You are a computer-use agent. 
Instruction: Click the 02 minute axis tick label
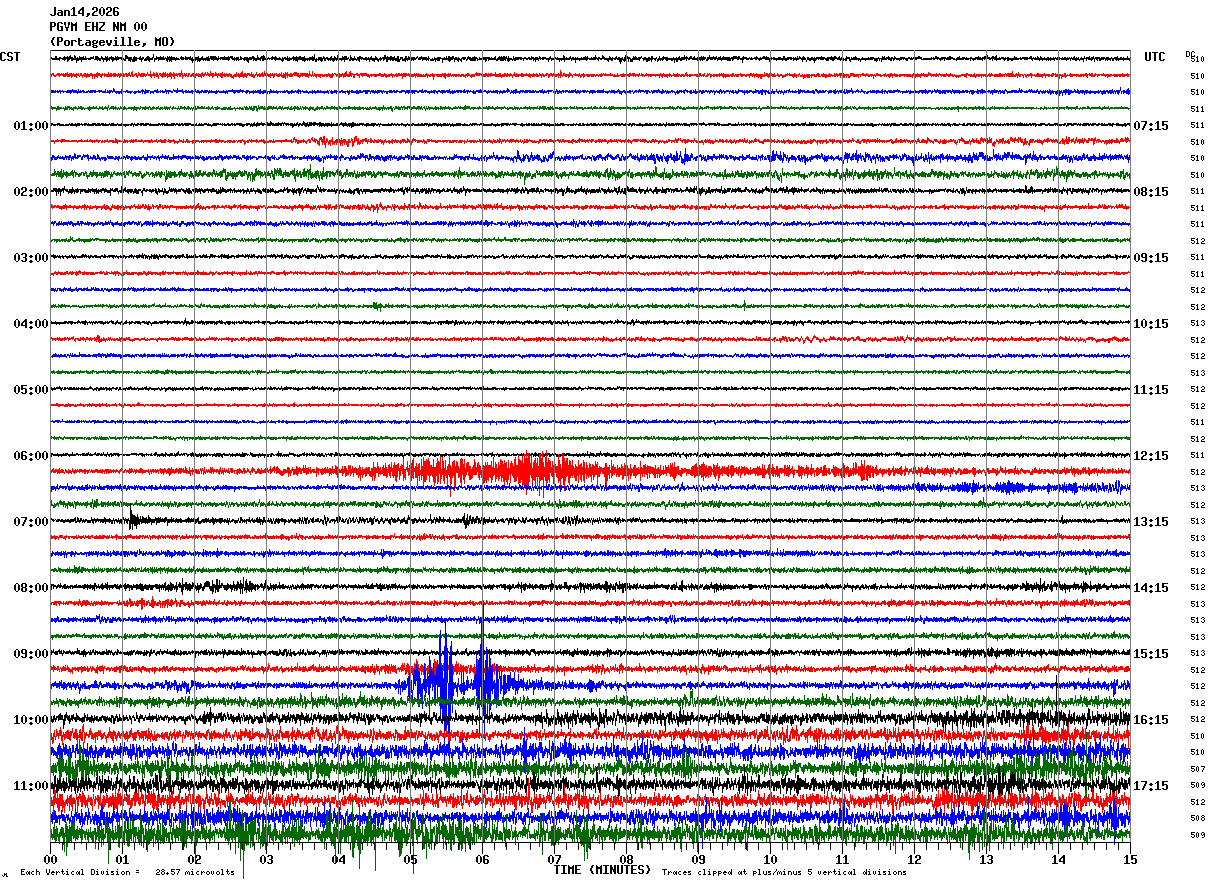pyautogui.click(x=195, y=860)
